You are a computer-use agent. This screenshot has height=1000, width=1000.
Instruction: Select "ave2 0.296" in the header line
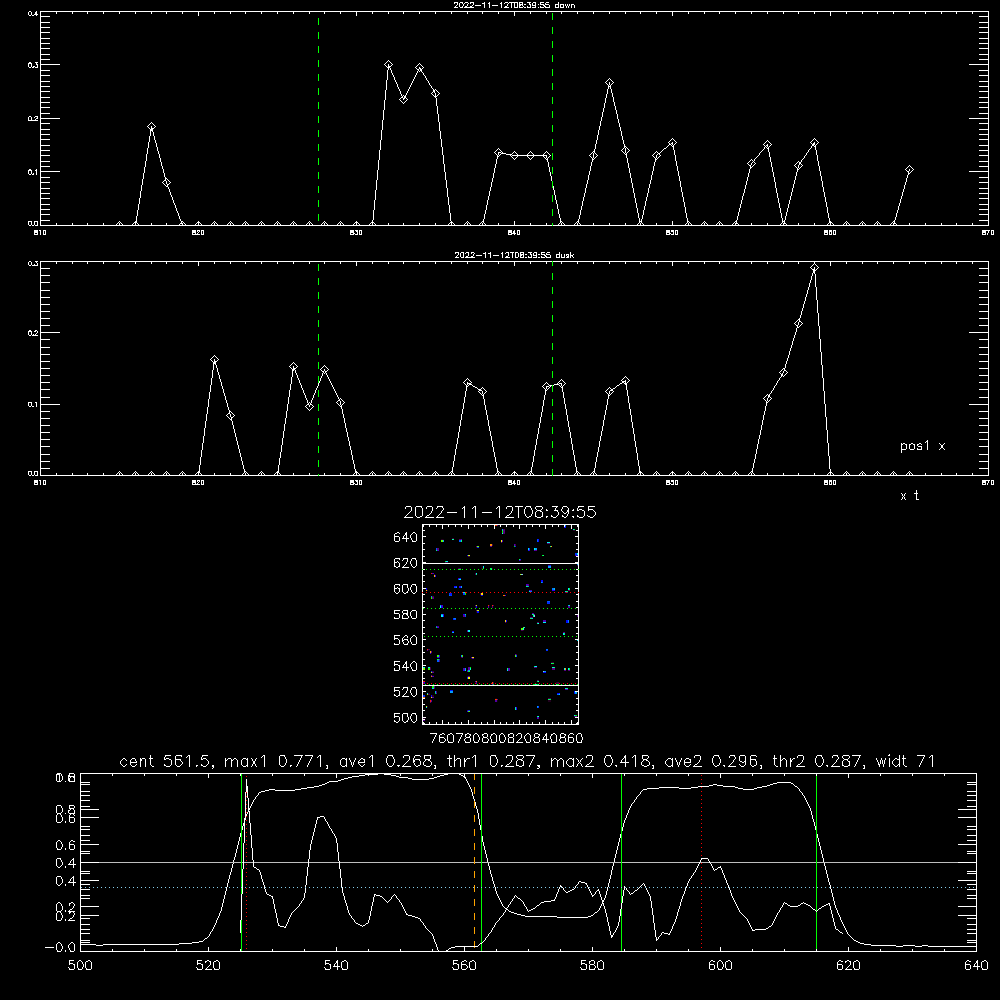click(x=712, y=761)
